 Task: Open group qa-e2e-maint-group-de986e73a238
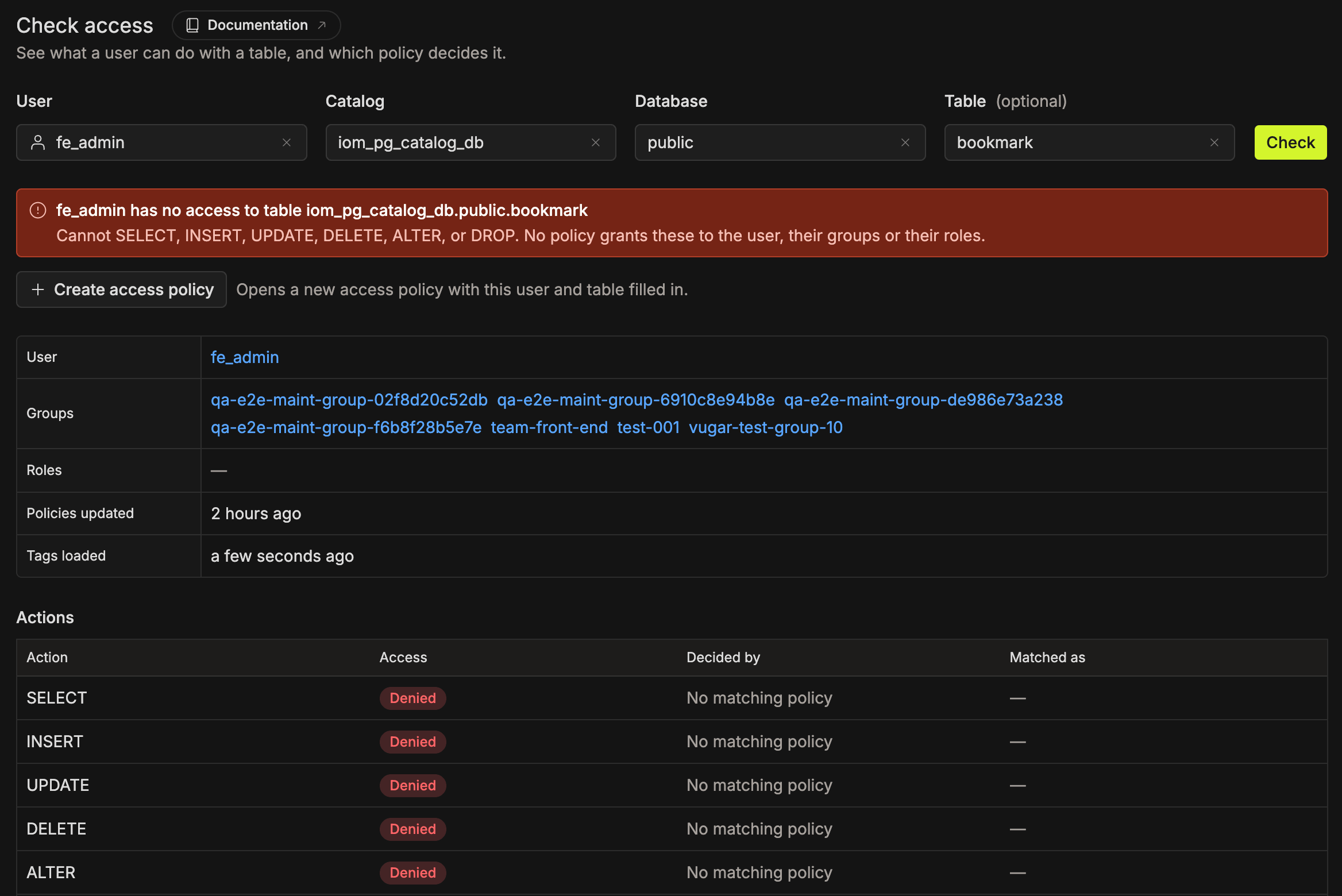pyautogui.click(x=924, y=400)
